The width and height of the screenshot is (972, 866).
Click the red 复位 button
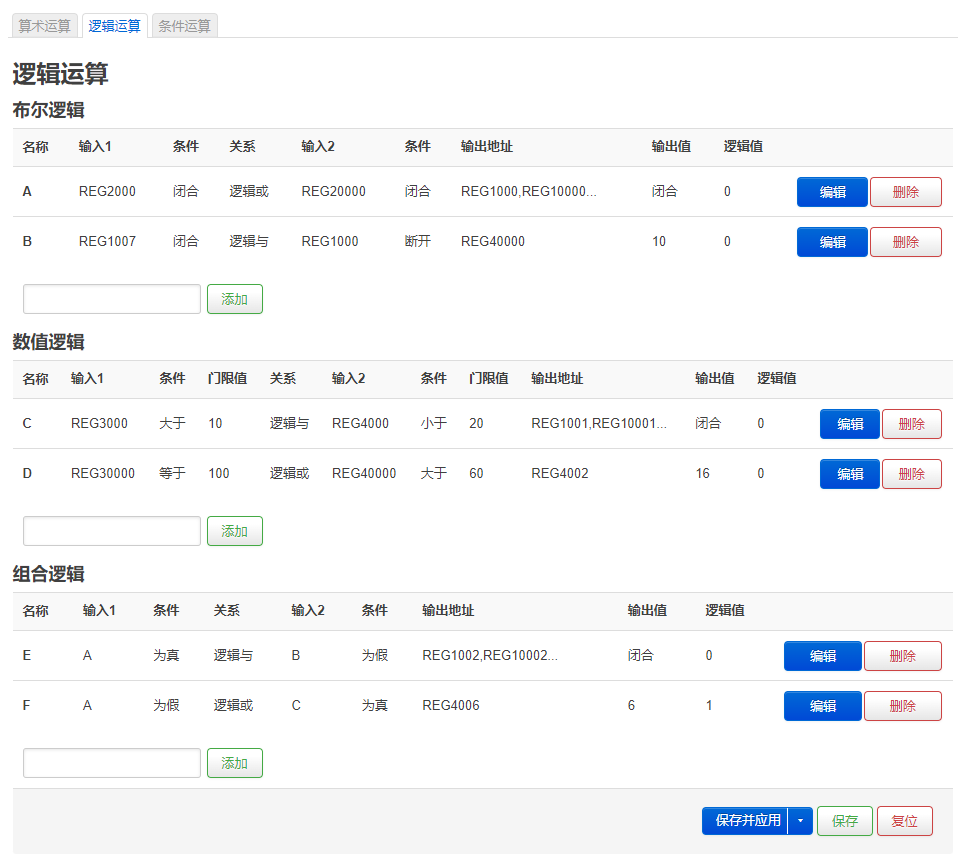pos(904,821)
